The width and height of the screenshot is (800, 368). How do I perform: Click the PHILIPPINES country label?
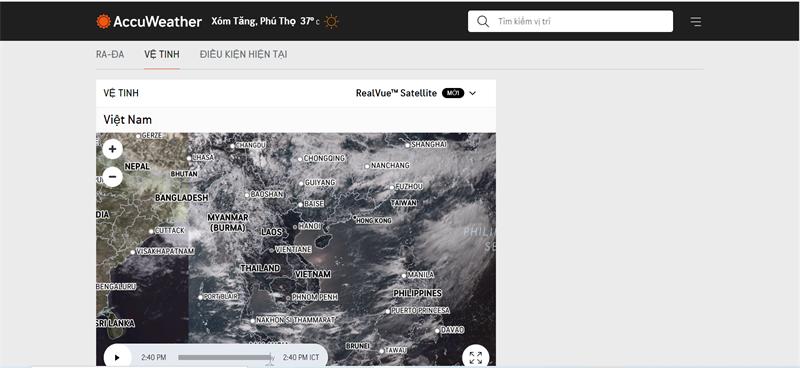tap(417, 293)
